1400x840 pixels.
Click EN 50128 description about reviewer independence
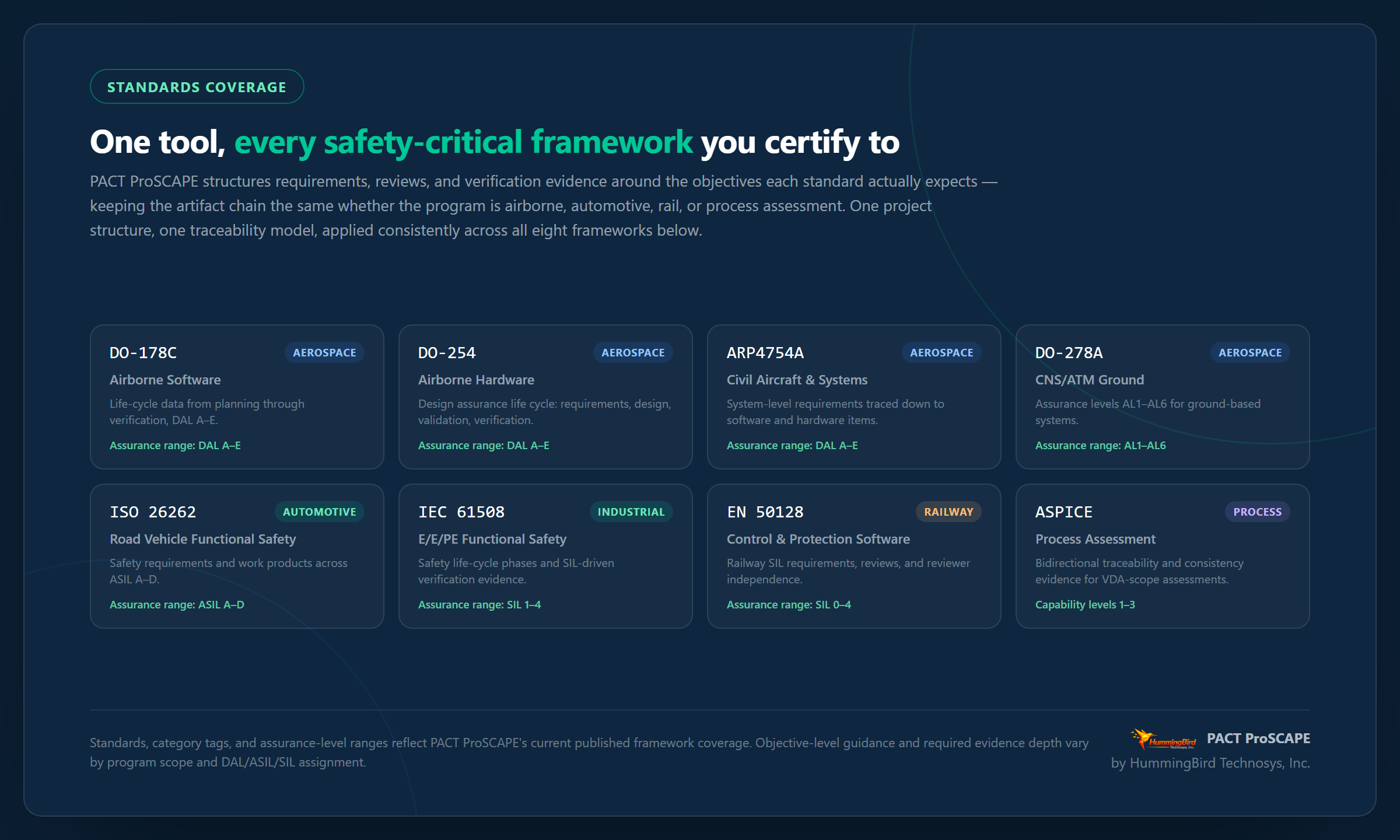pos(848,571)
